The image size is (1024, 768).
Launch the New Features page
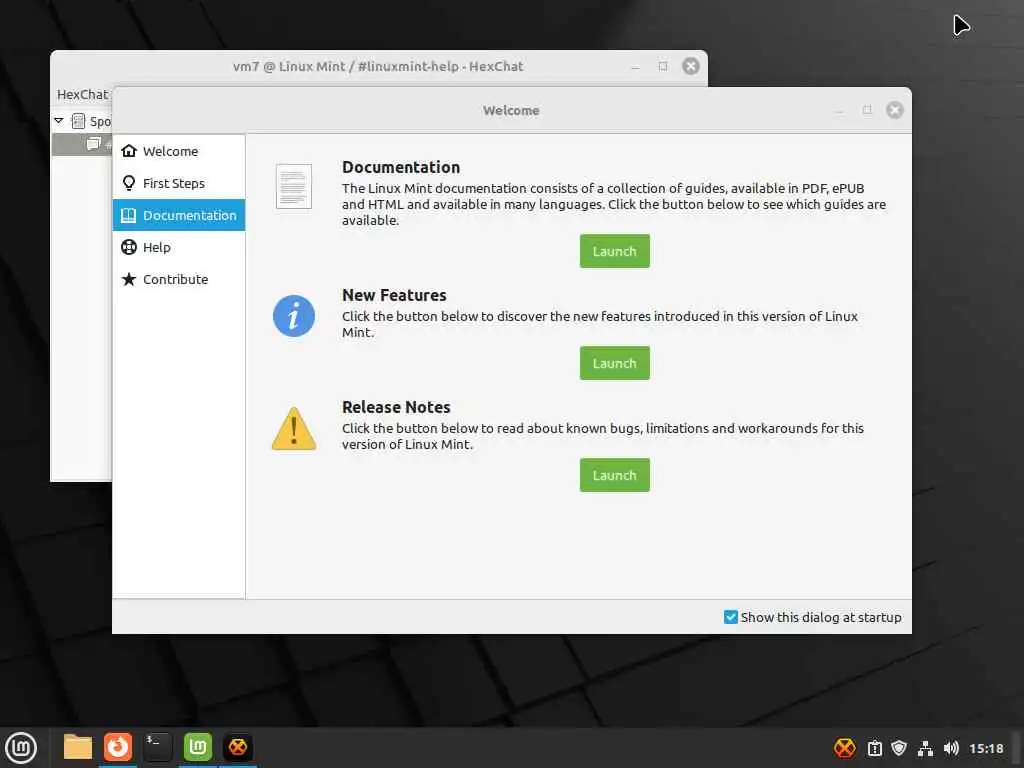[x=615, y=363]
